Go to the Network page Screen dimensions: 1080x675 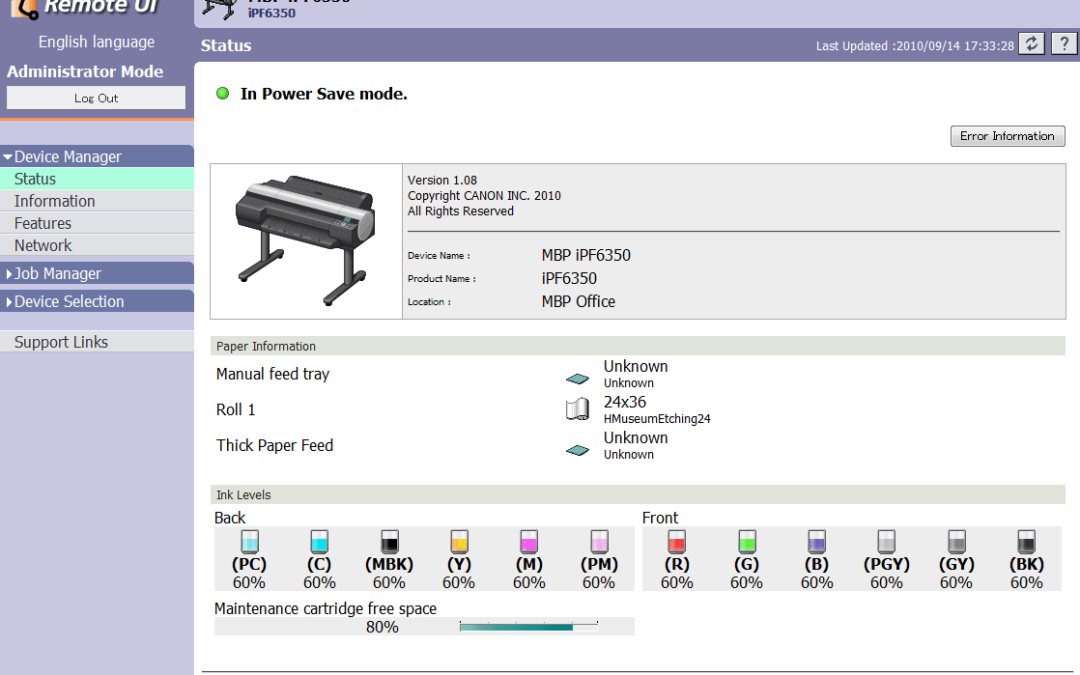point(43,245)
